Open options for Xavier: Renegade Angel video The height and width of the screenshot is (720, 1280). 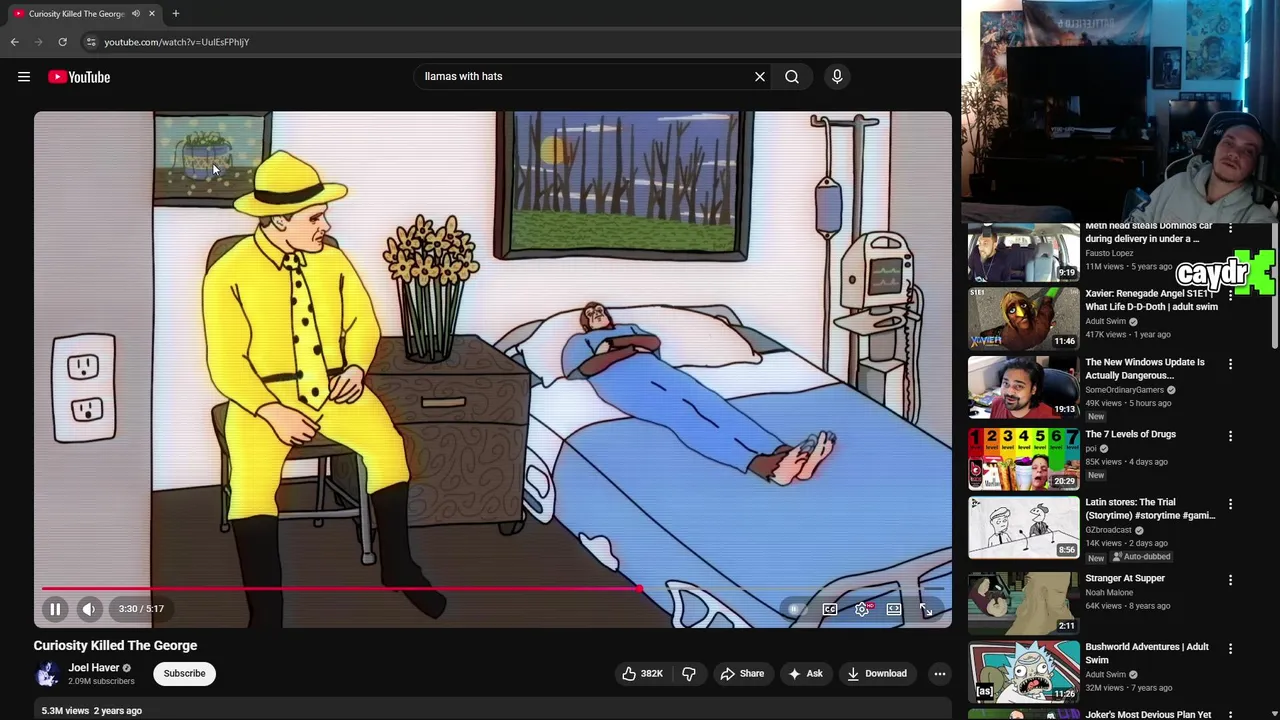point(1230,296)
